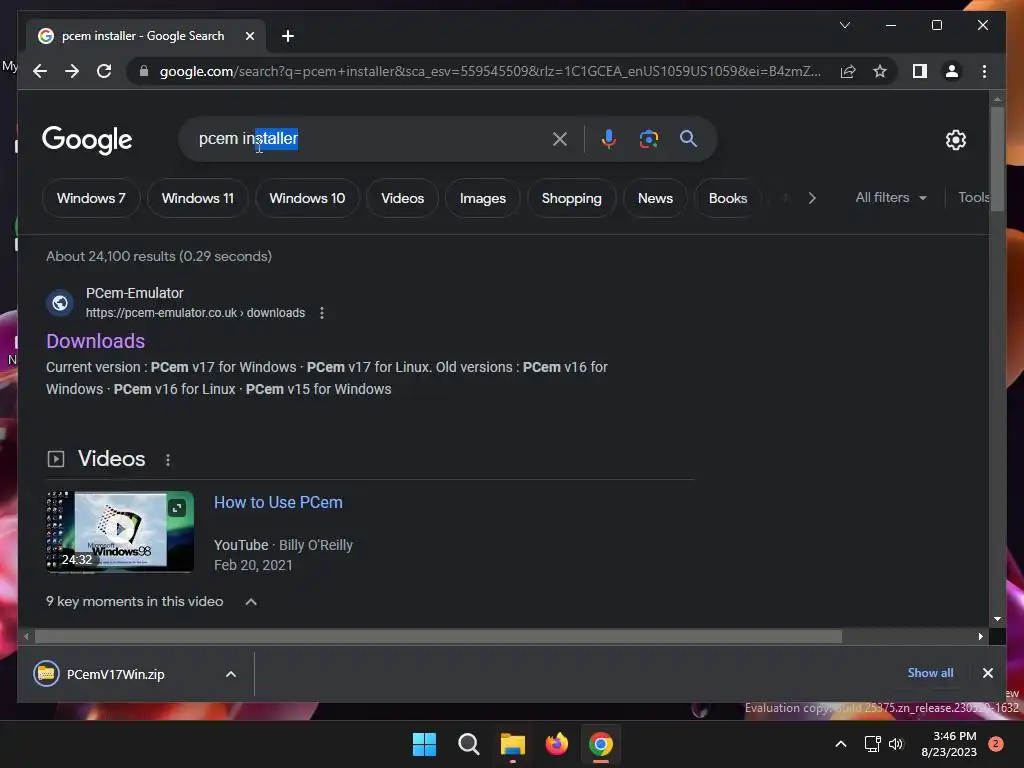Viewport: 1024px width, 768px height.
Task: Expand PCemV17Win.zip download options
Action: [x=231, y=674]
